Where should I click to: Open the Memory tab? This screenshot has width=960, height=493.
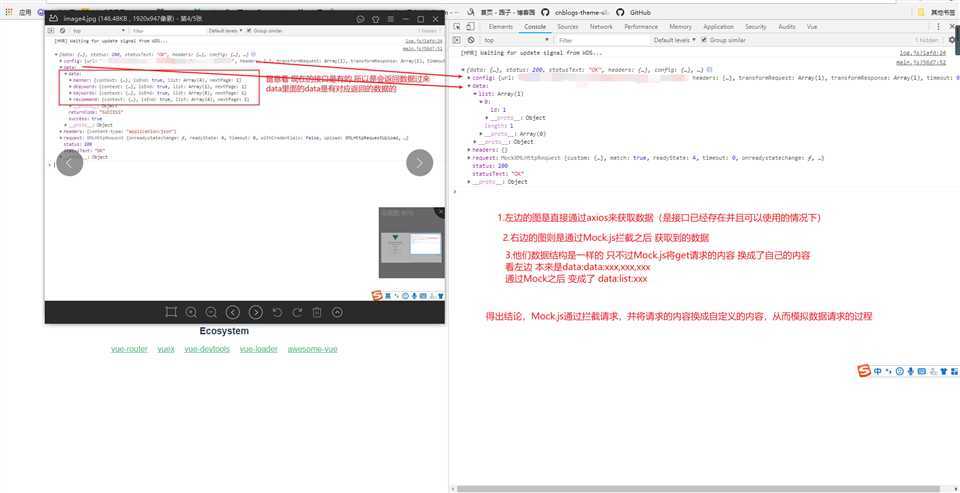(680, 27)
